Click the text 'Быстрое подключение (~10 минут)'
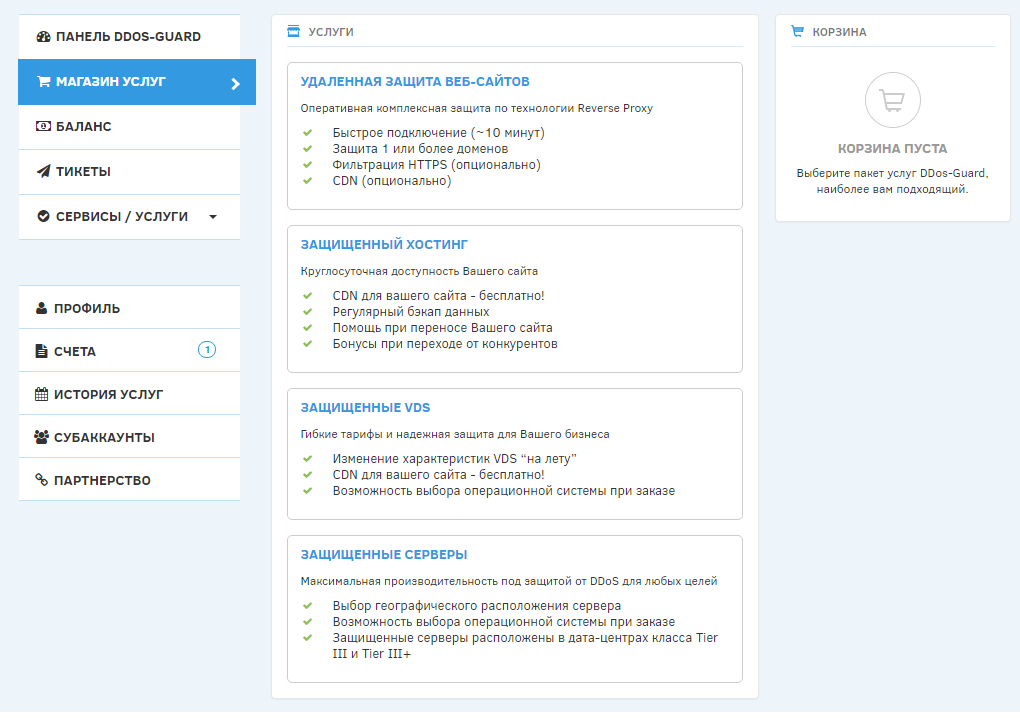This screenshot has width=1020, height=718. pyautogui.click(x=438, y=133)
